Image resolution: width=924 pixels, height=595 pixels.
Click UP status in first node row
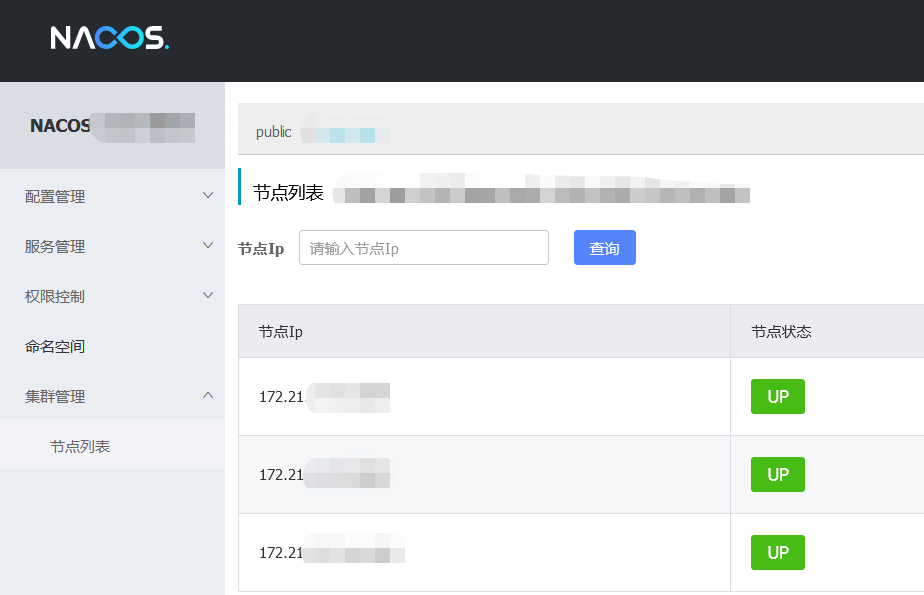coord(778,396)
